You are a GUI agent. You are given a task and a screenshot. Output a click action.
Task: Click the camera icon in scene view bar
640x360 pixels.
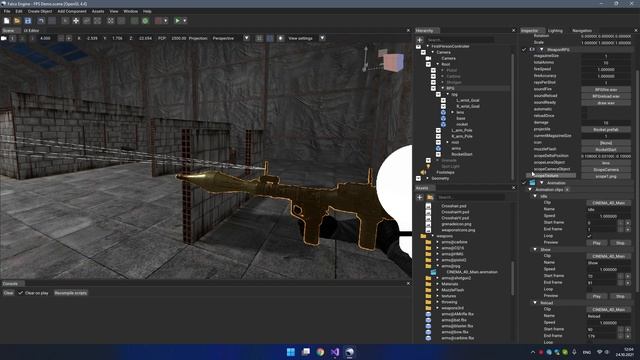pos(4,38)
